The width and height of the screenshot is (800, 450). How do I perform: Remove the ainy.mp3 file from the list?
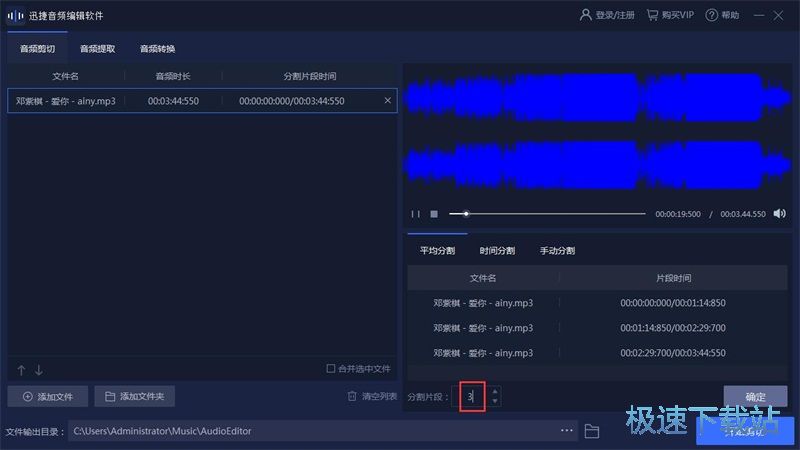click(x=388, y=100)
